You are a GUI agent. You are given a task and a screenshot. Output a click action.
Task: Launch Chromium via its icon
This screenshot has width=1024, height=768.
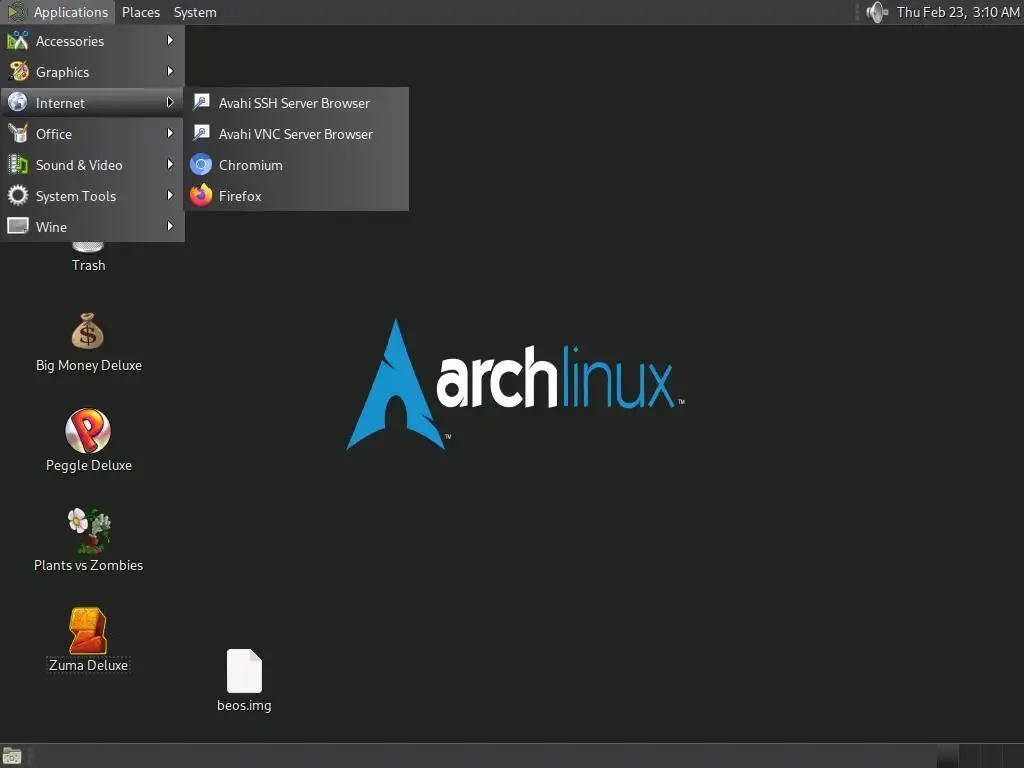coord(201,165)
